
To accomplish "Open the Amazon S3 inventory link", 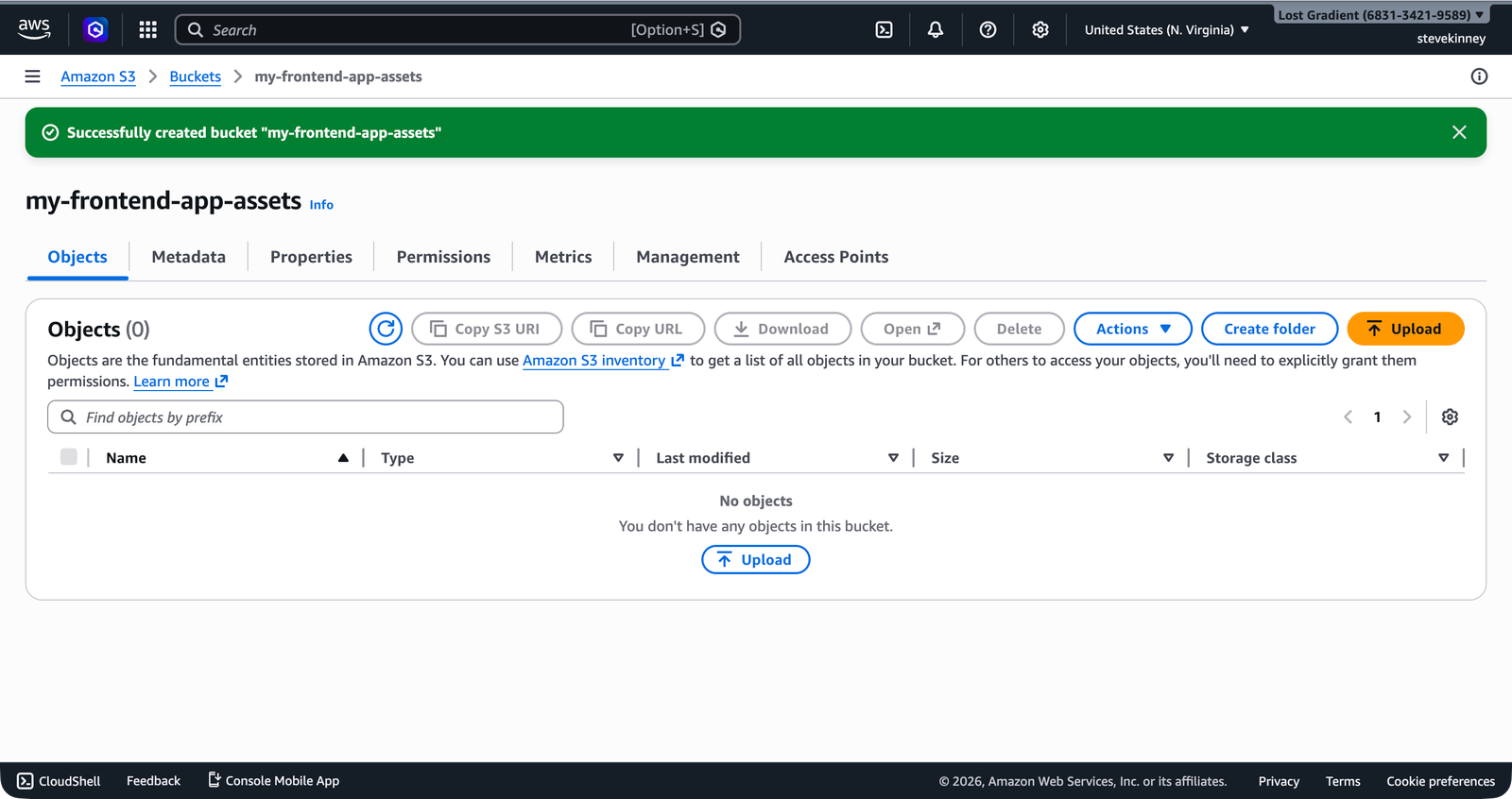I will (603, 360).
